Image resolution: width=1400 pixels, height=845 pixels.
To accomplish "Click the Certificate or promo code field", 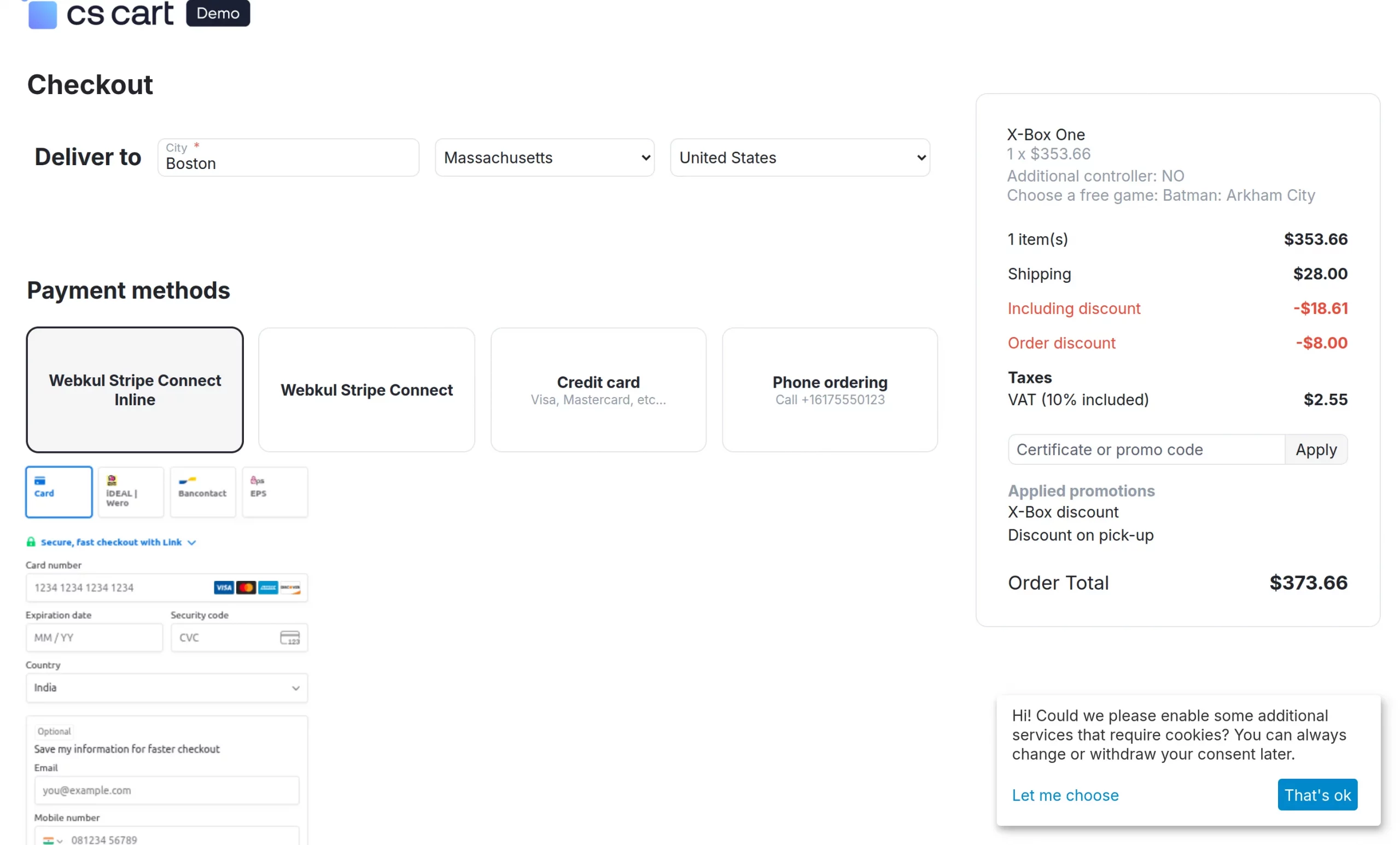I will coord(1146,450).
